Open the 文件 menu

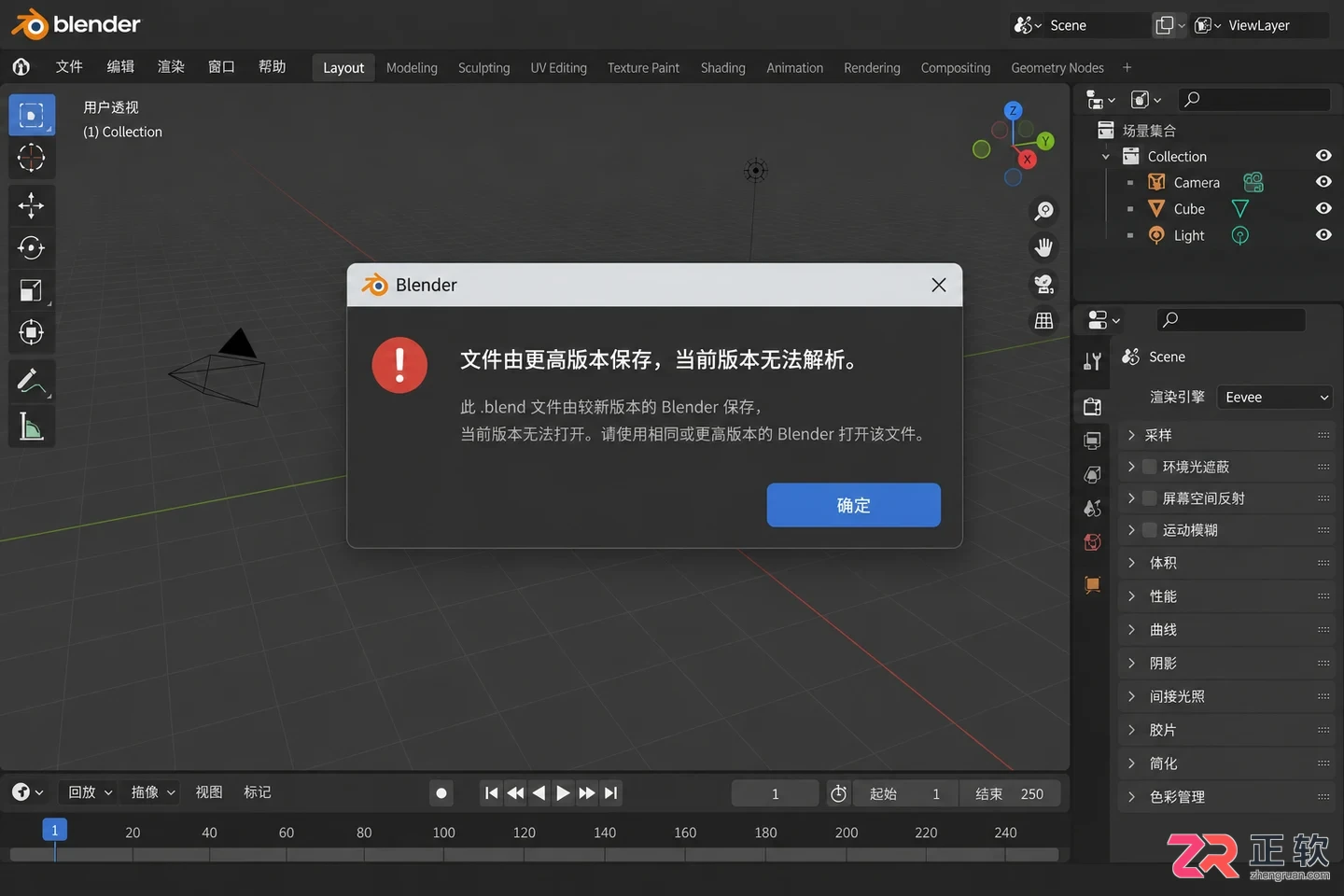pyautogui.click(x=69, y=67)
